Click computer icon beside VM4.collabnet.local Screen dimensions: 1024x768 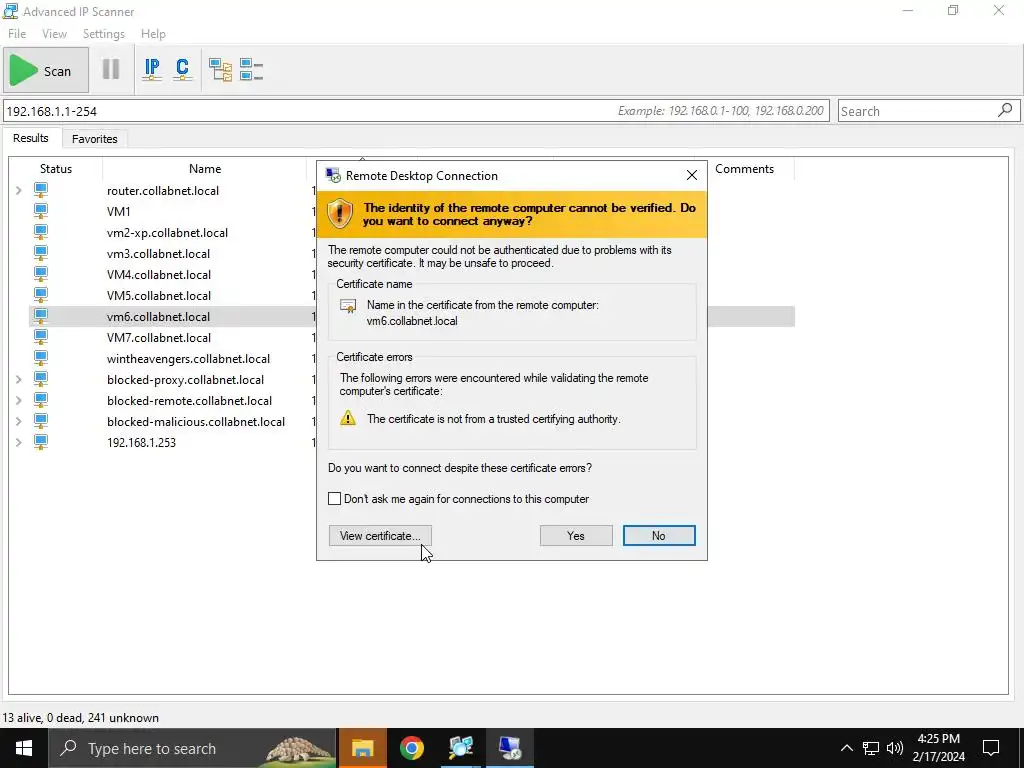40,274
